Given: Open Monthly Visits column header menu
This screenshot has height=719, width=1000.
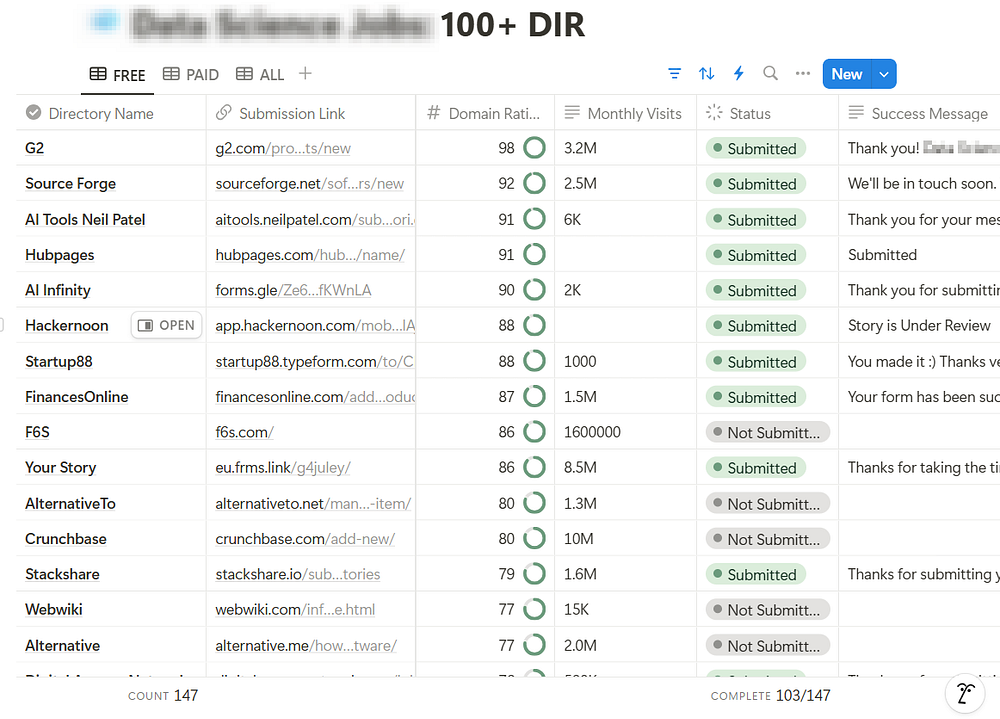Looking at the screenshot, I should (626, 114).
